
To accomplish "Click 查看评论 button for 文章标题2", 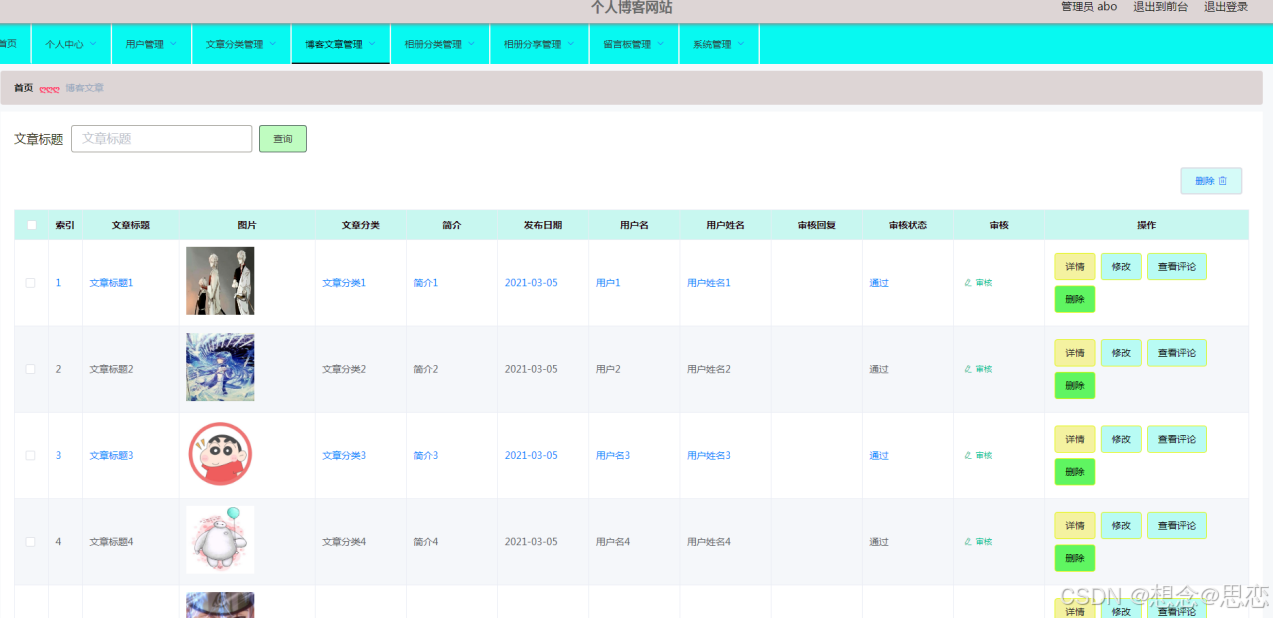I will tap(1177, 353).
